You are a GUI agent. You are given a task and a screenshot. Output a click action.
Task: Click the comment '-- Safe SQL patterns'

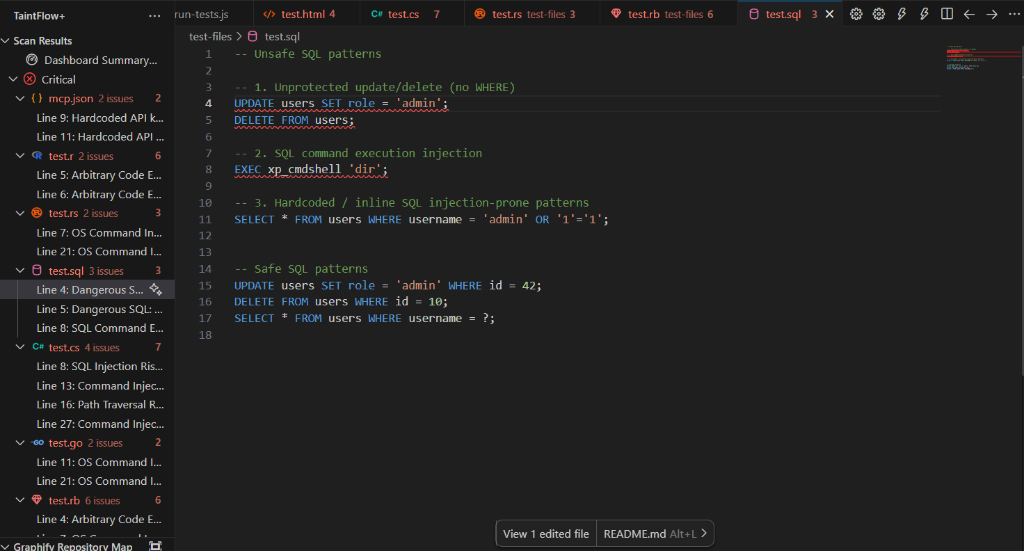point(301,268)
